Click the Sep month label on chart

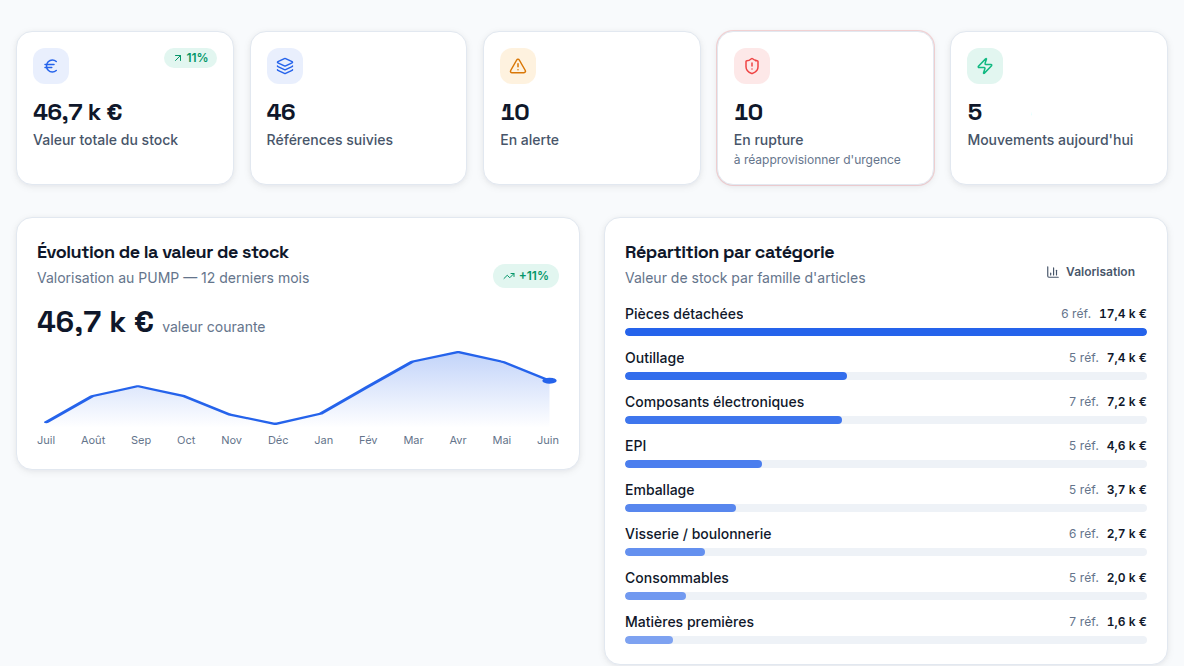[140, 440]
